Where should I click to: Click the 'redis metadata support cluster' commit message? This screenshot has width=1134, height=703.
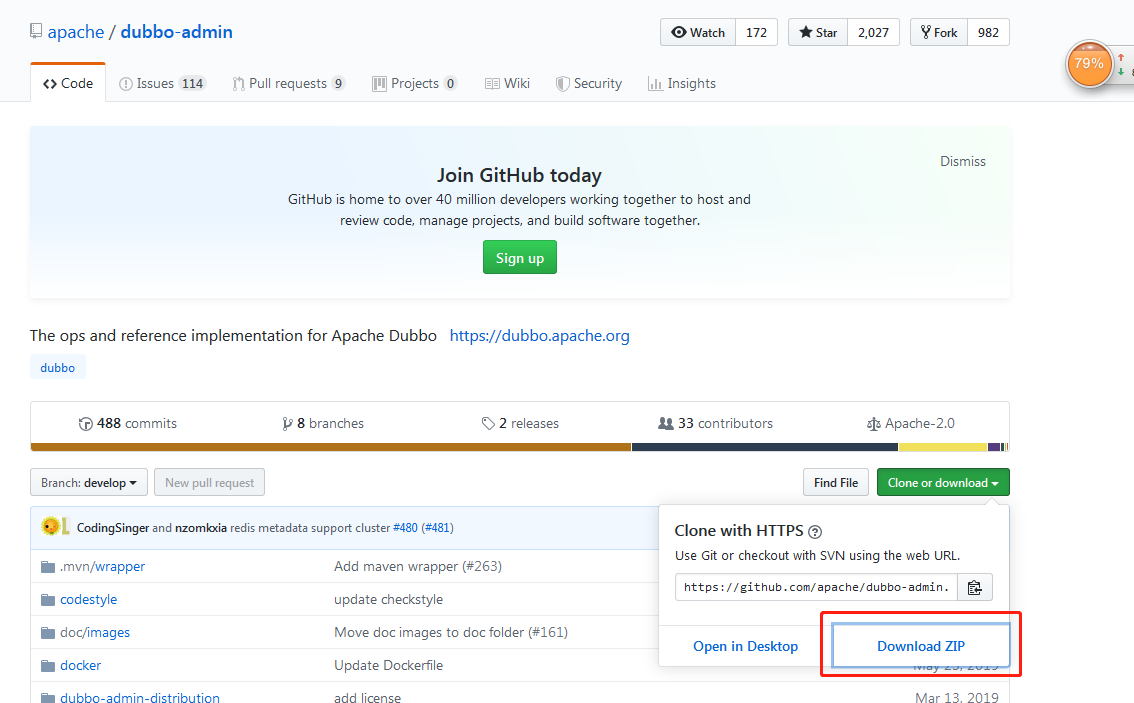click(x=310, y=528)
